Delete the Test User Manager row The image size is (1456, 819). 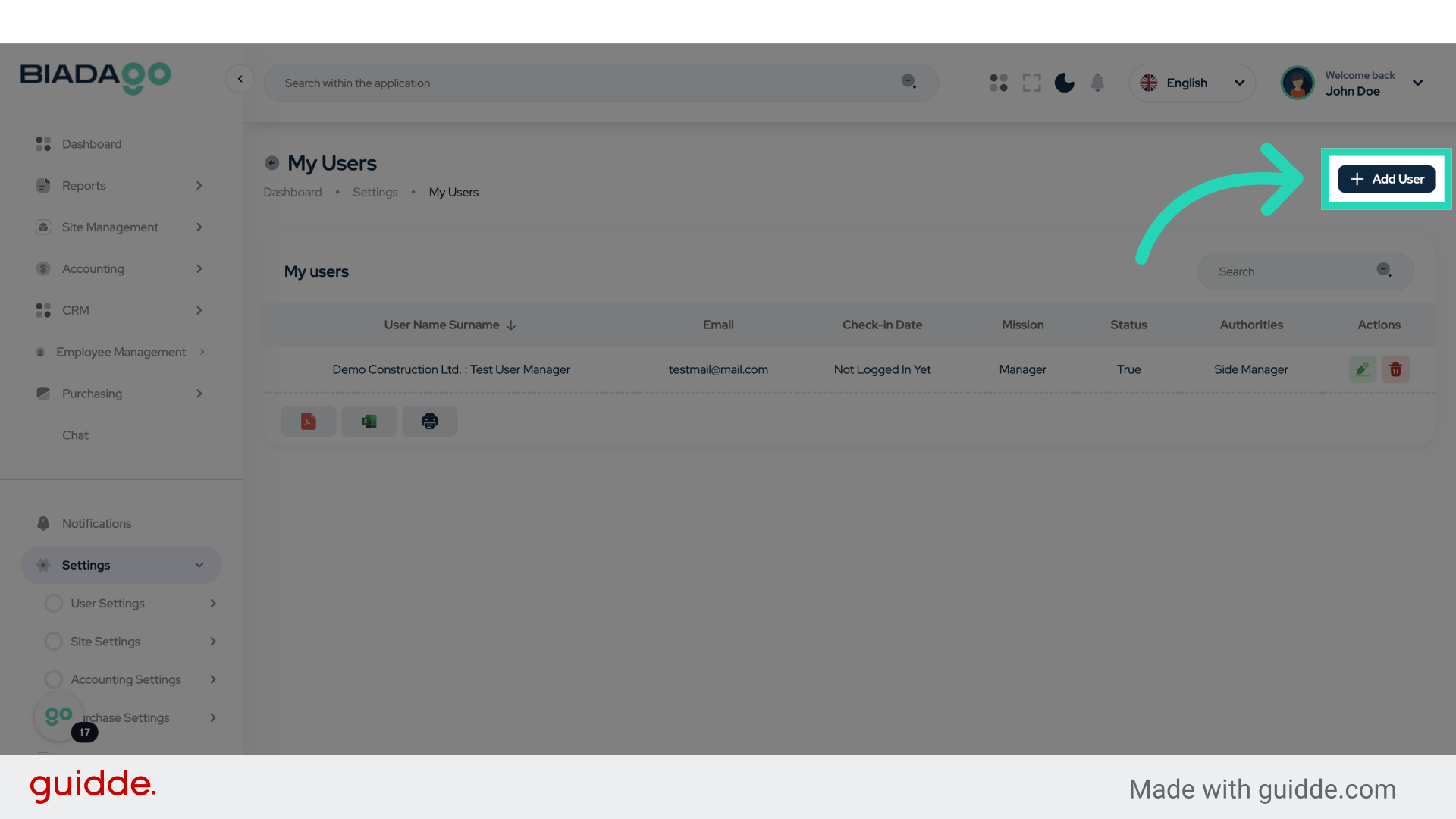point(1395,369)
